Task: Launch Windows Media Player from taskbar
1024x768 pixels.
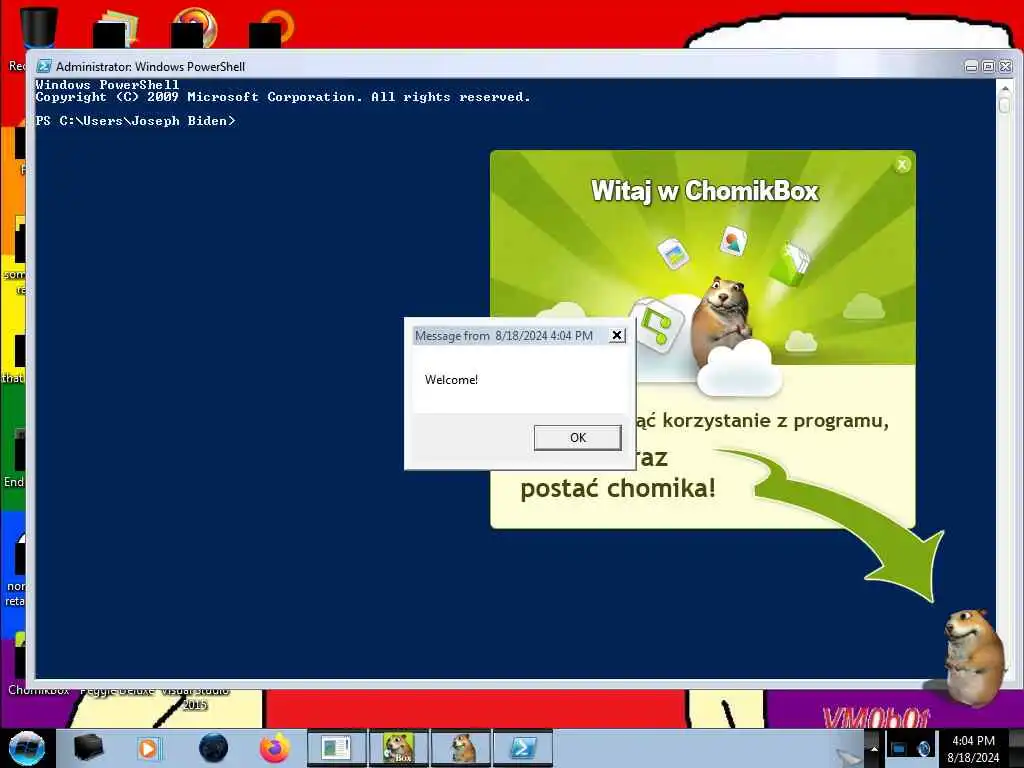Action: (149, 748)
